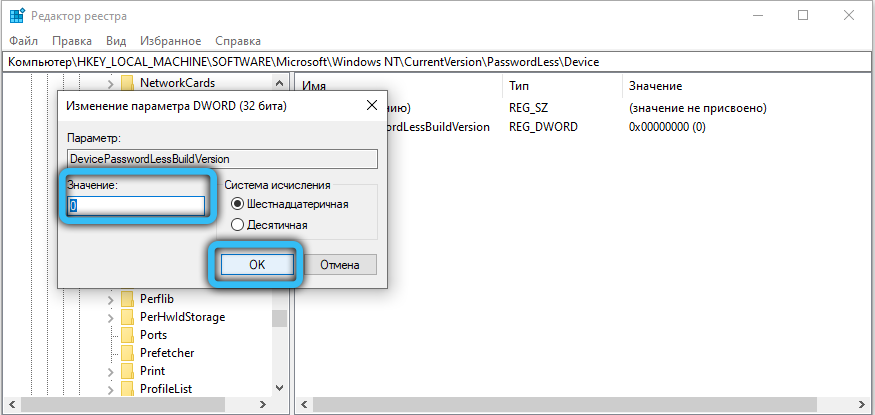
Task: Select the NetworkCards folder icon
Action: [x=127, y=82]
